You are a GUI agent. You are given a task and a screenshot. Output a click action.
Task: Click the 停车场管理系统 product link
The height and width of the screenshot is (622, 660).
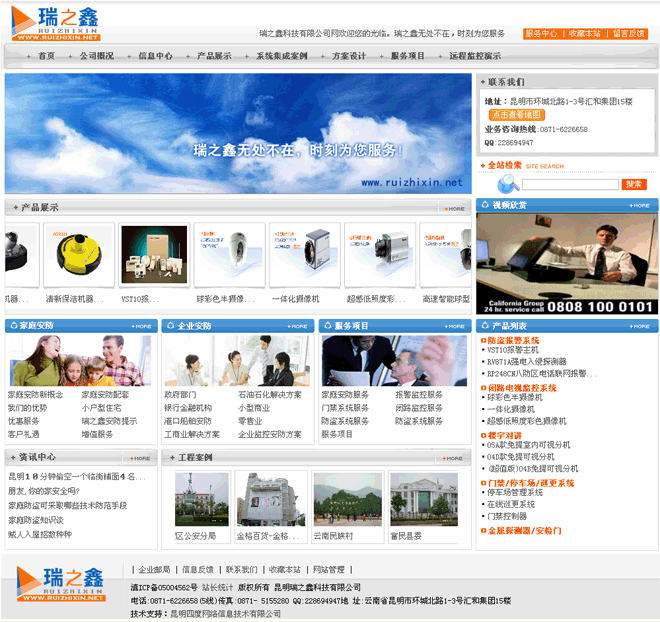pos(515,492)
